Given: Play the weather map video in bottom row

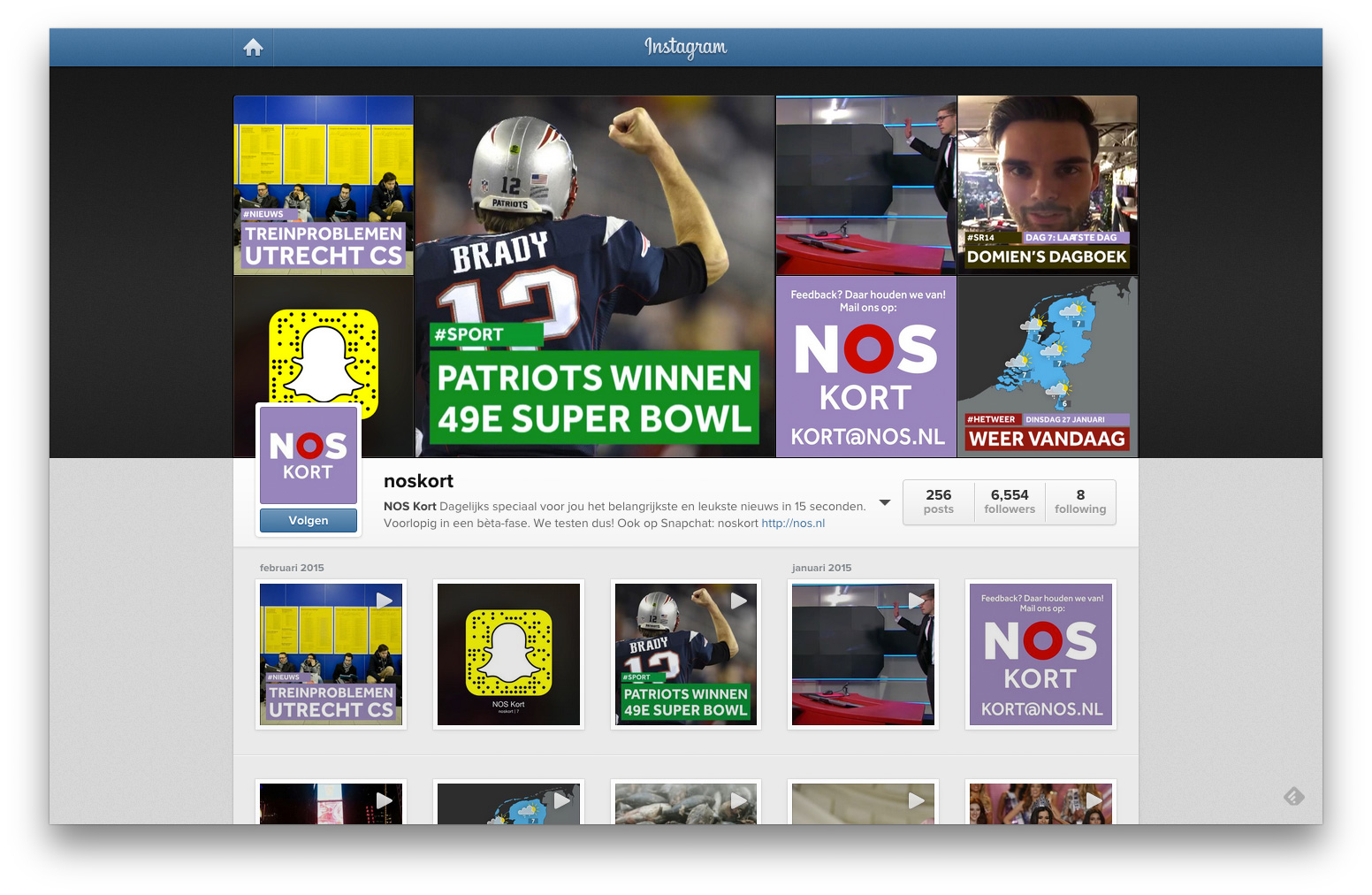Looking at the screenshot, I should pyautogui.click(x=508, y=803).
